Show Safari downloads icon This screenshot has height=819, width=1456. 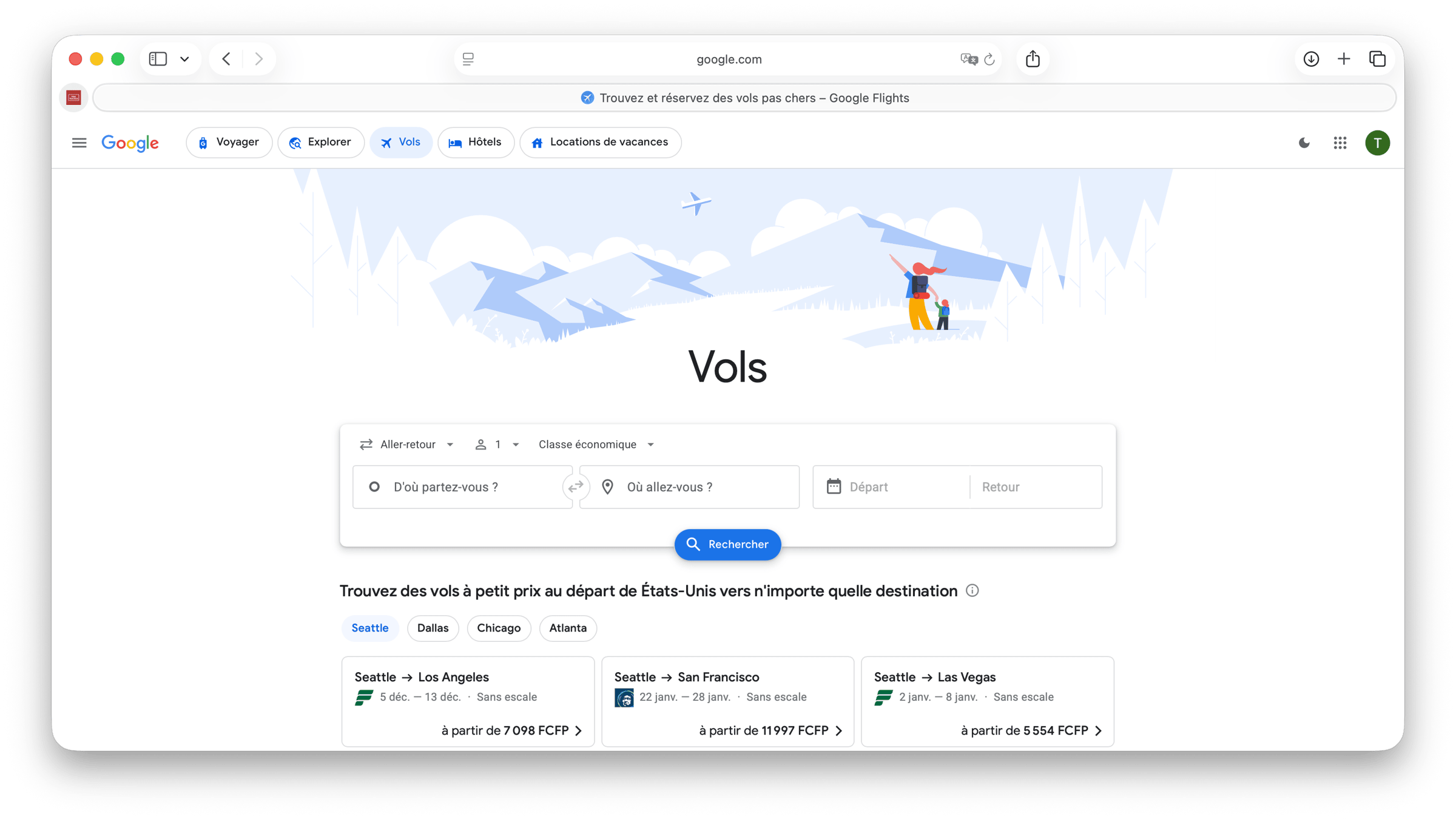(1311, 59)
